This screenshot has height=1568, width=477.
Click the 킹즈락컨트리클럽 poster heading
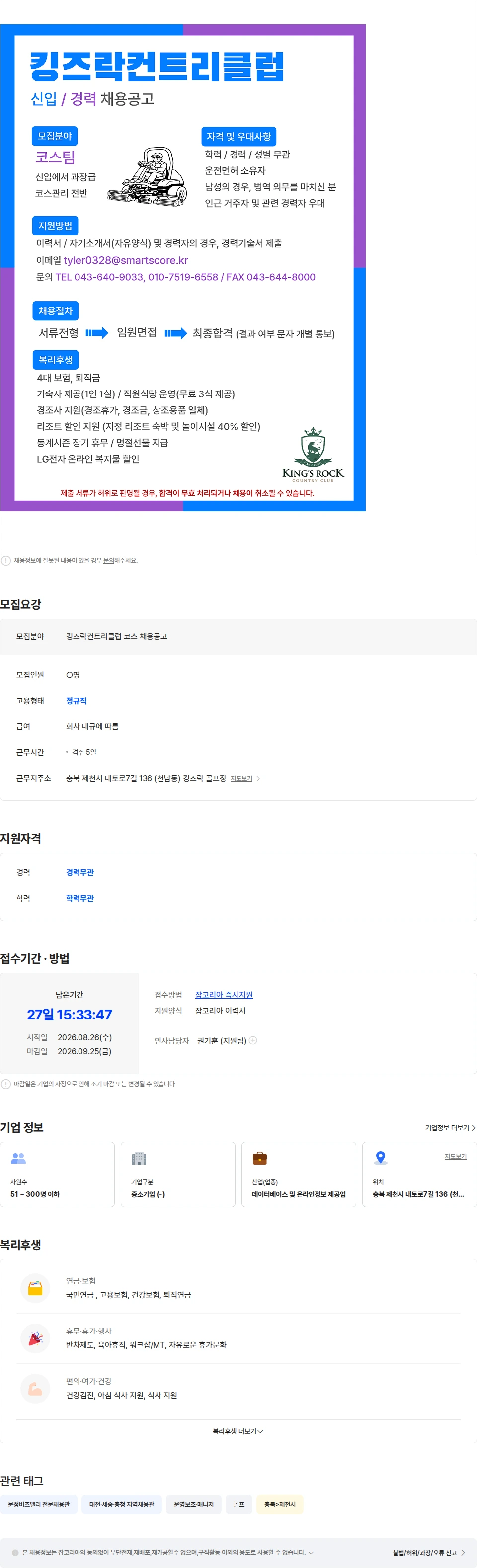pyautogui.click(x=157, y=67)
